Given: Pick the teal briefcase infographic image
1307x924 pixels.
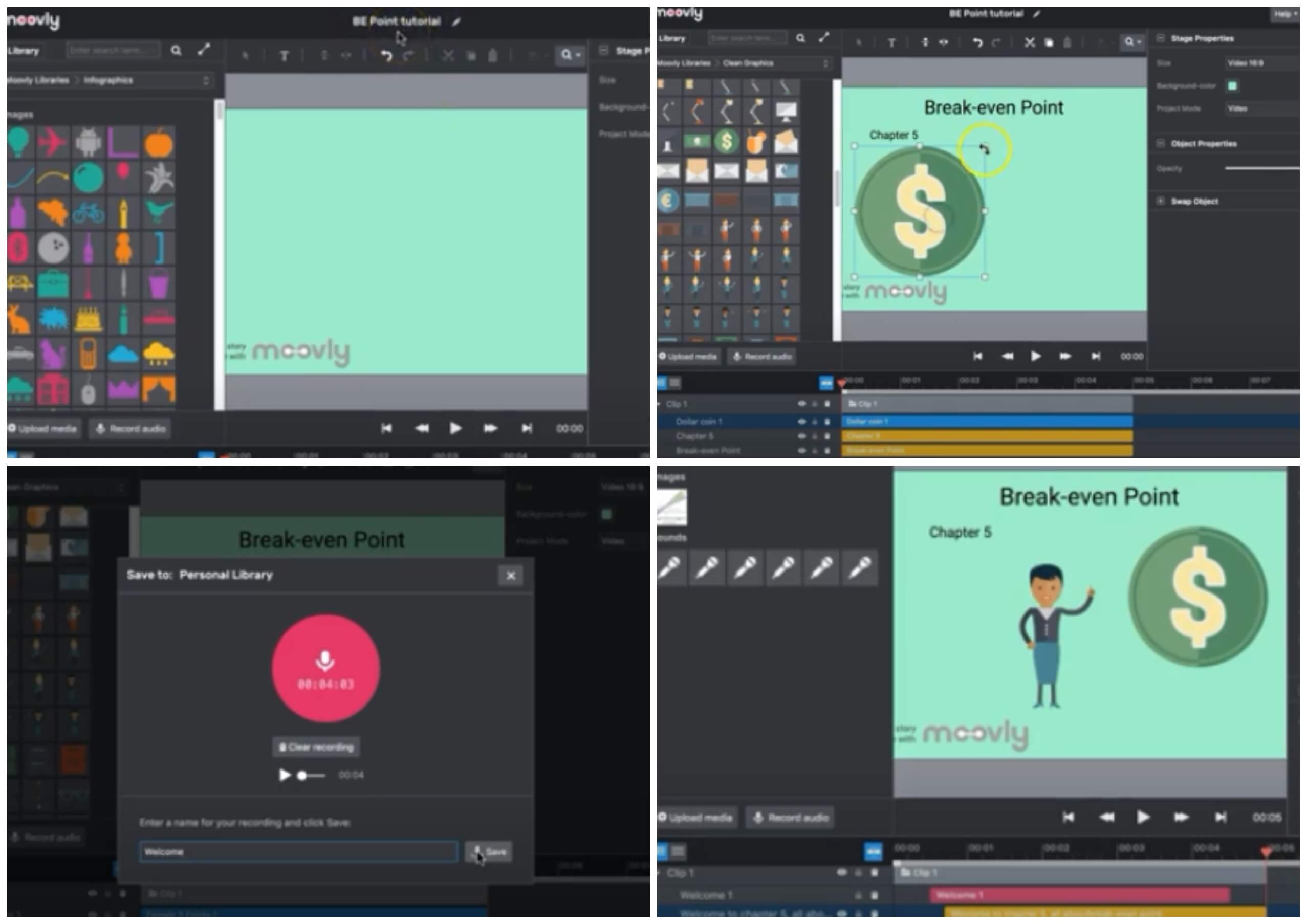Looking at the screenshot, I should (52, 283).
